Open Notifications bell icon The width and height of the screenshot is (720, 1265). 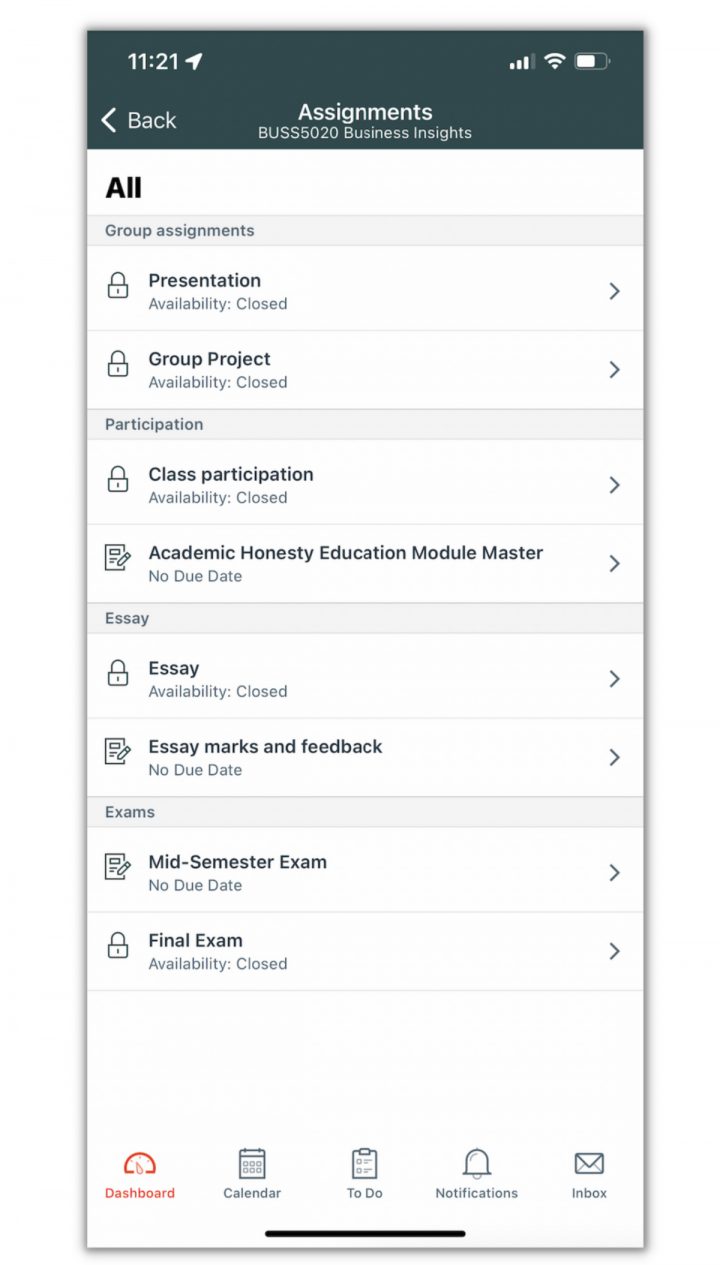[477, 1164]
